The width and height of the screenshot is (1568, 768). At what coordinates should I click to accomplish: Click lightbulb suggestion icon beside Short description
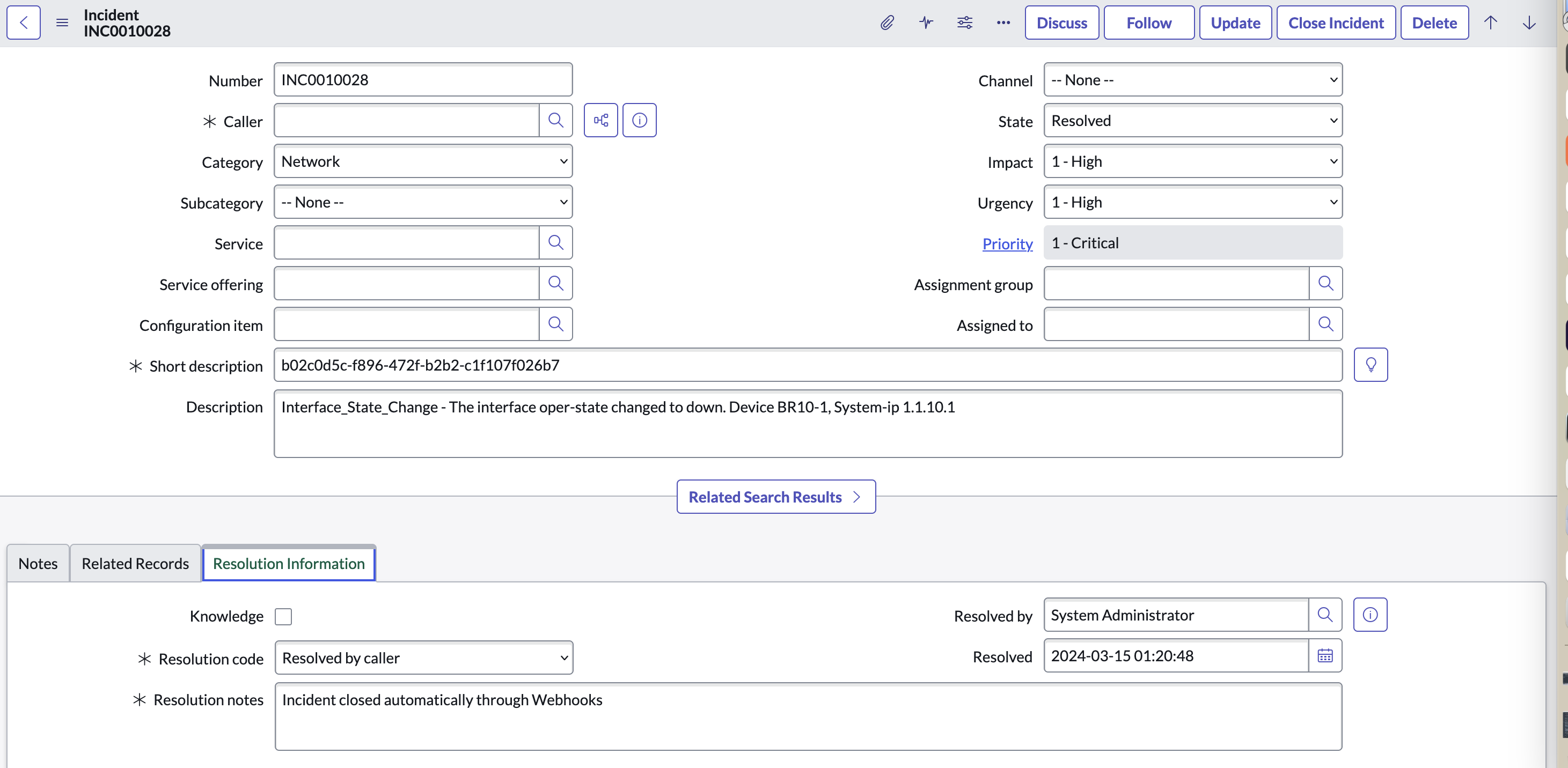(1370, 365)
